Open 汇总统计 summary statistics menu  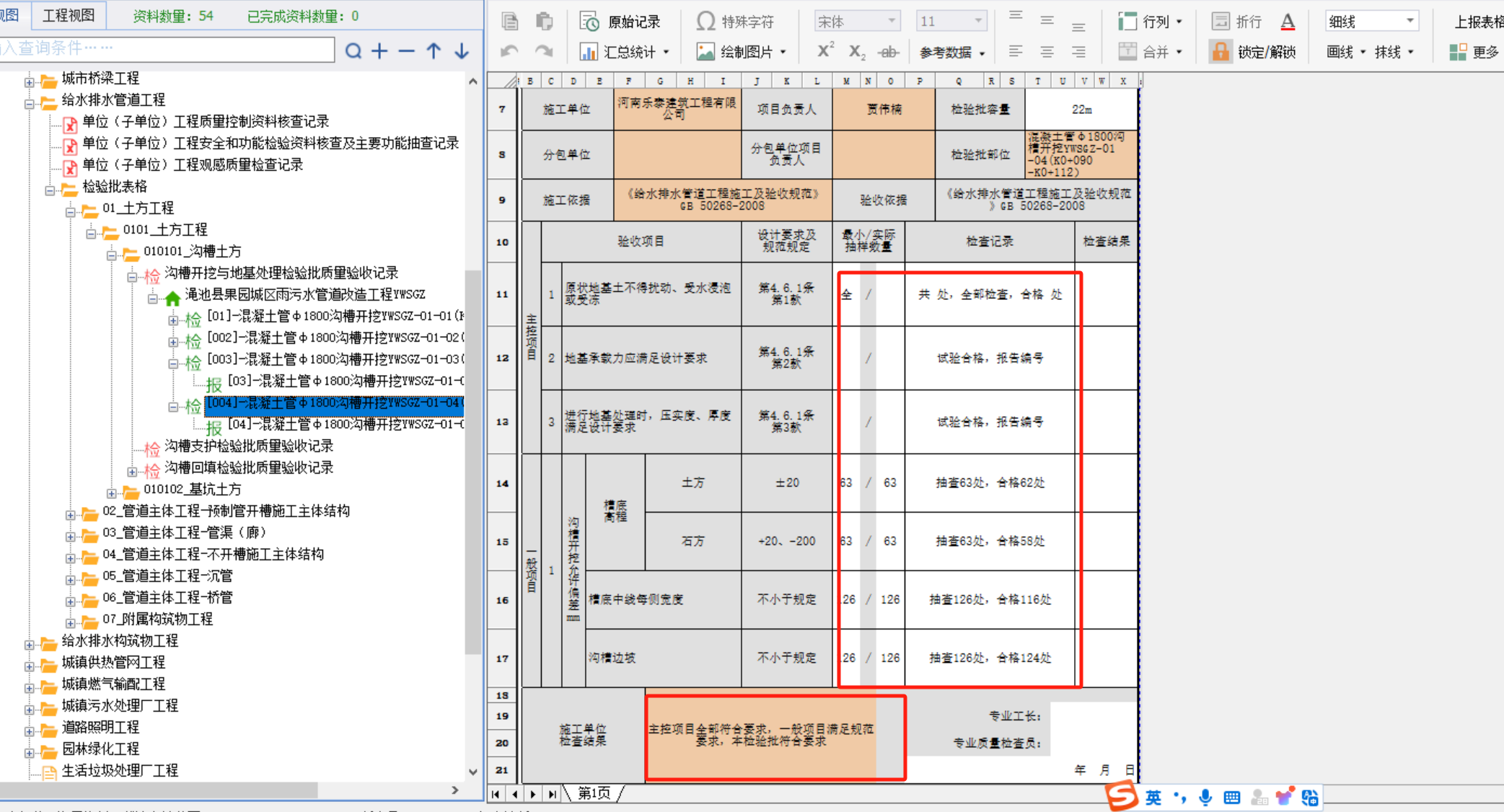625,52
